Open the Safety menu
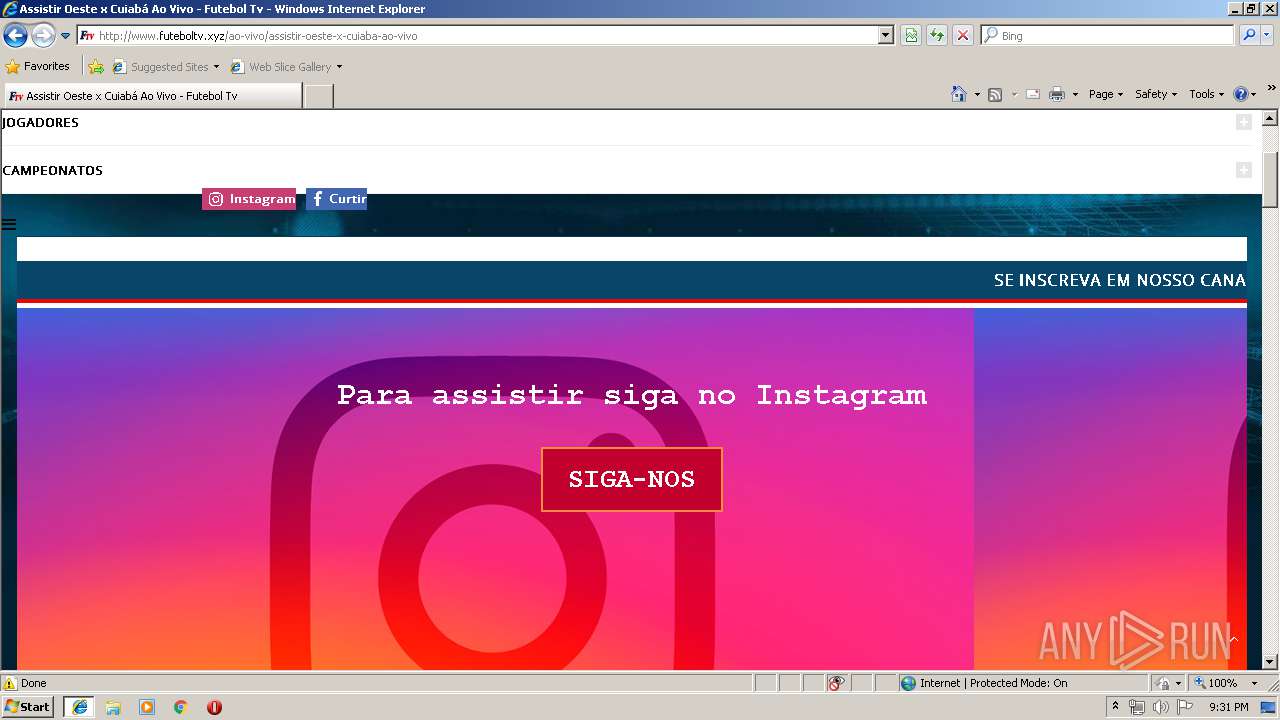1280x720 pixels. pos(1156,94)
